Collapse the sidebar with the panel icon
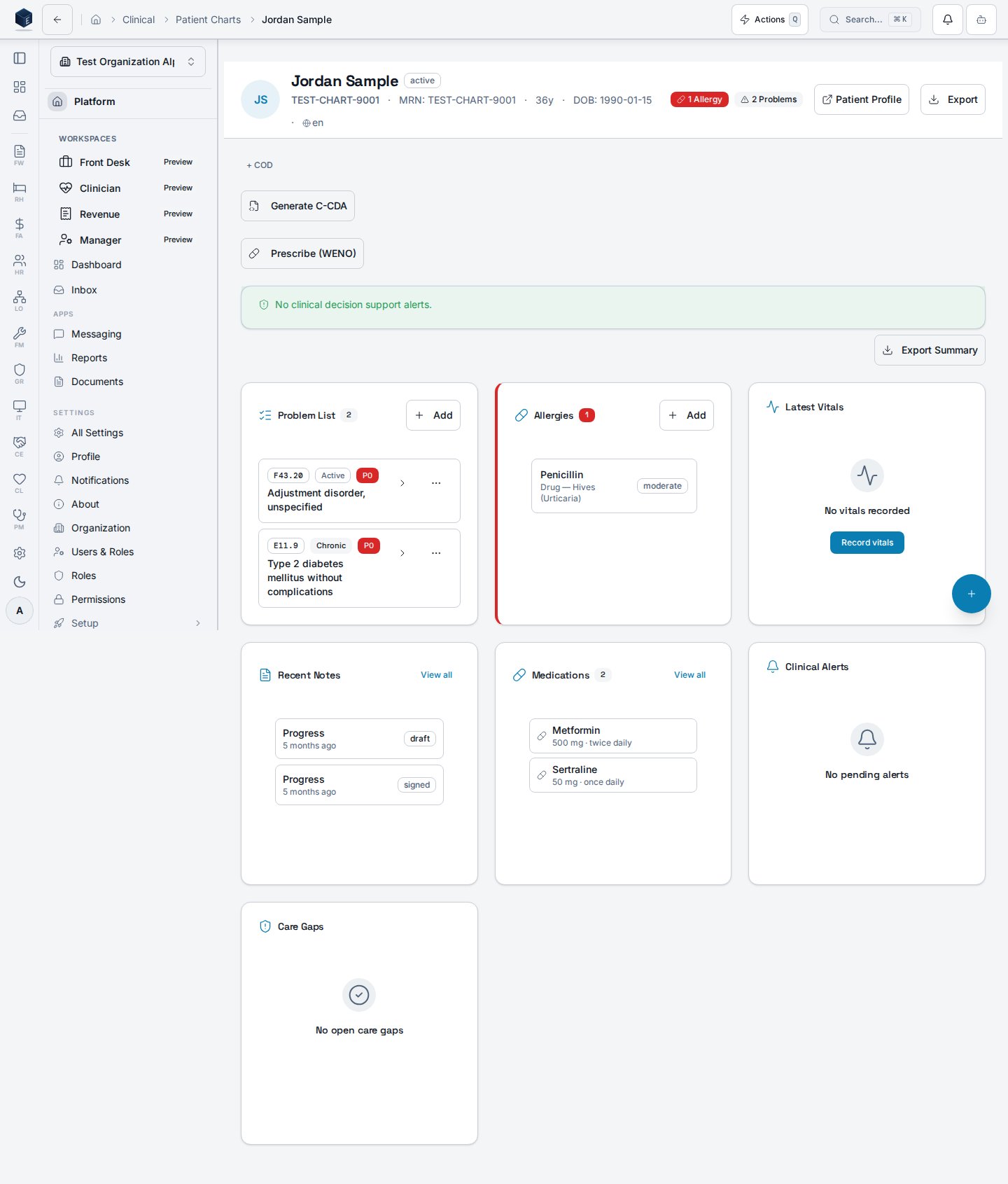The image size is (1008, 1184). tap(20, 58)
